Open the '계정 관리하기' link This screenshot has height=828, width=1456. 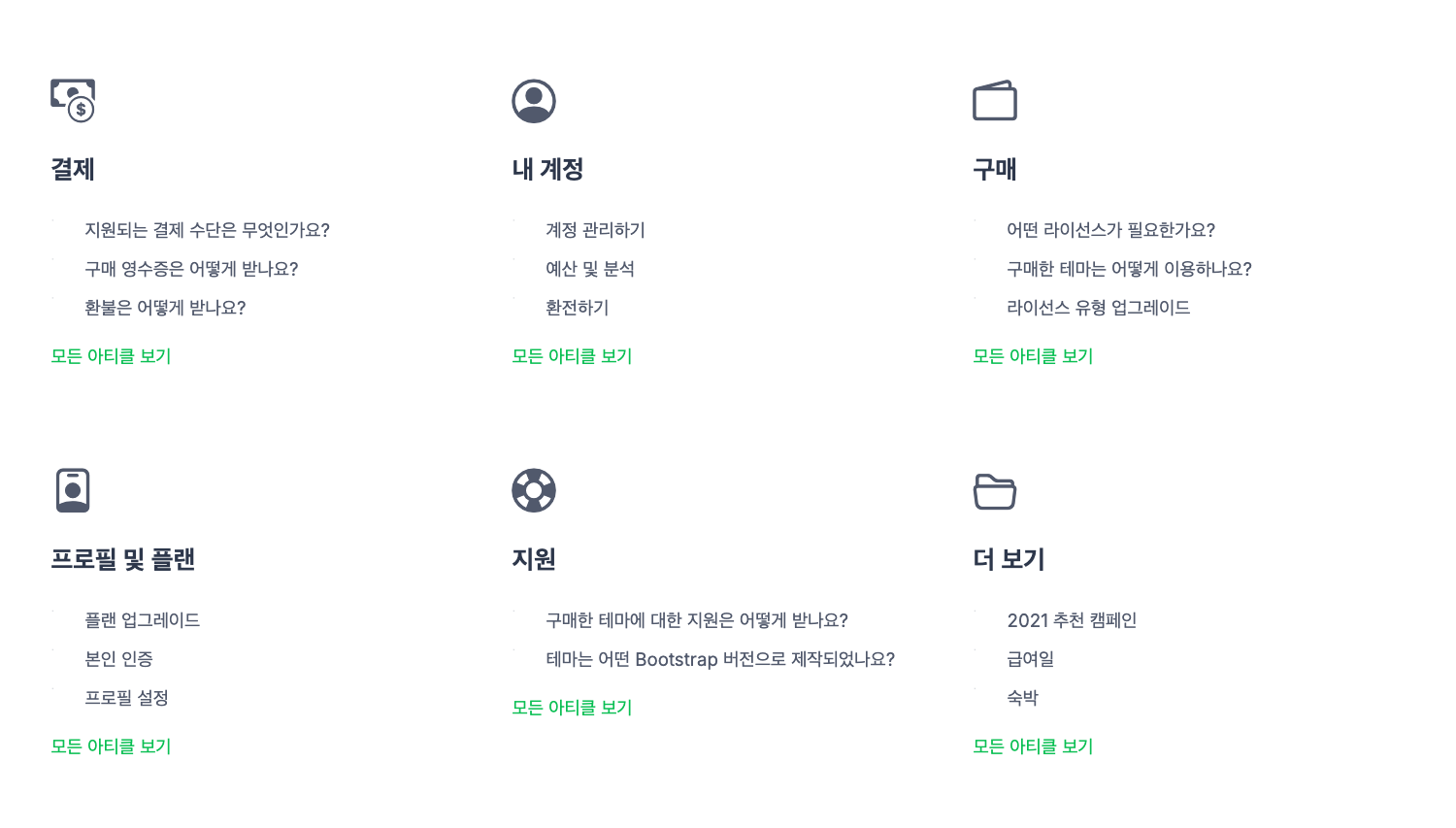tap(595, 230)
